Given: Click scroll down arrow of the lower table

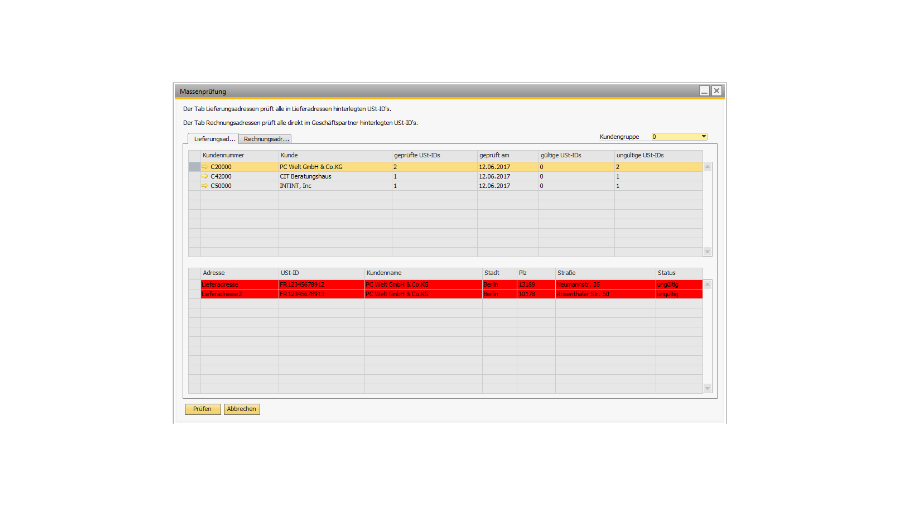Looking at the screenshot, I should pos(708,388).
